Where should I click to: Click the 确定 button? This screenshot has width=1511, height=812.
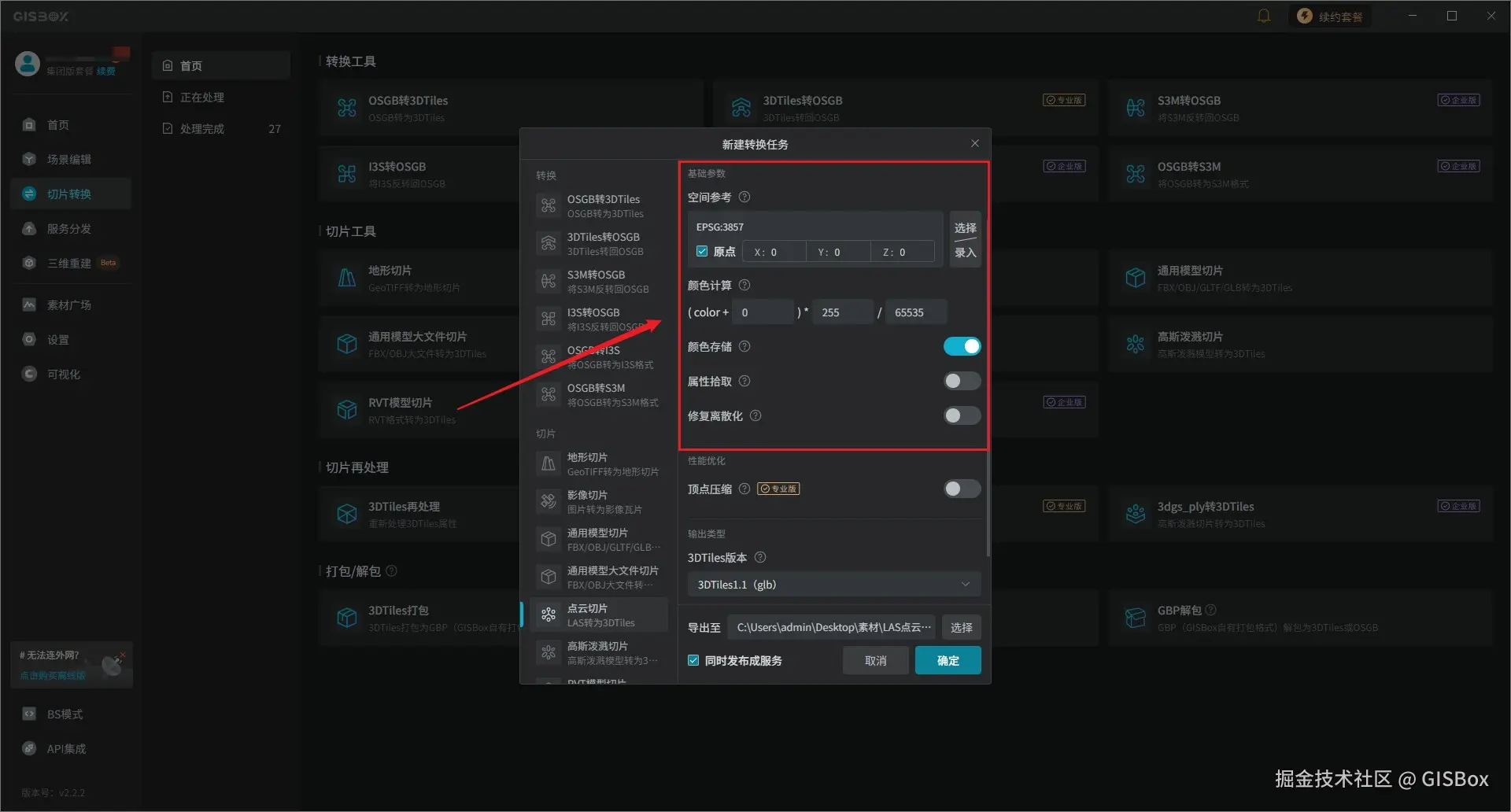coord(948,660)
